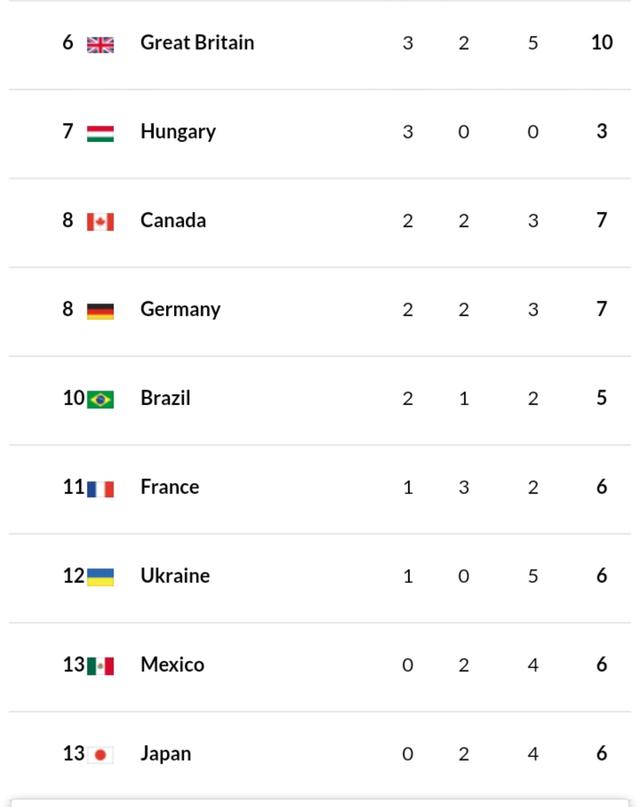Viewport: 640px width, 807px height.
Task: Click the Japan flag icon
Action: 100,755
